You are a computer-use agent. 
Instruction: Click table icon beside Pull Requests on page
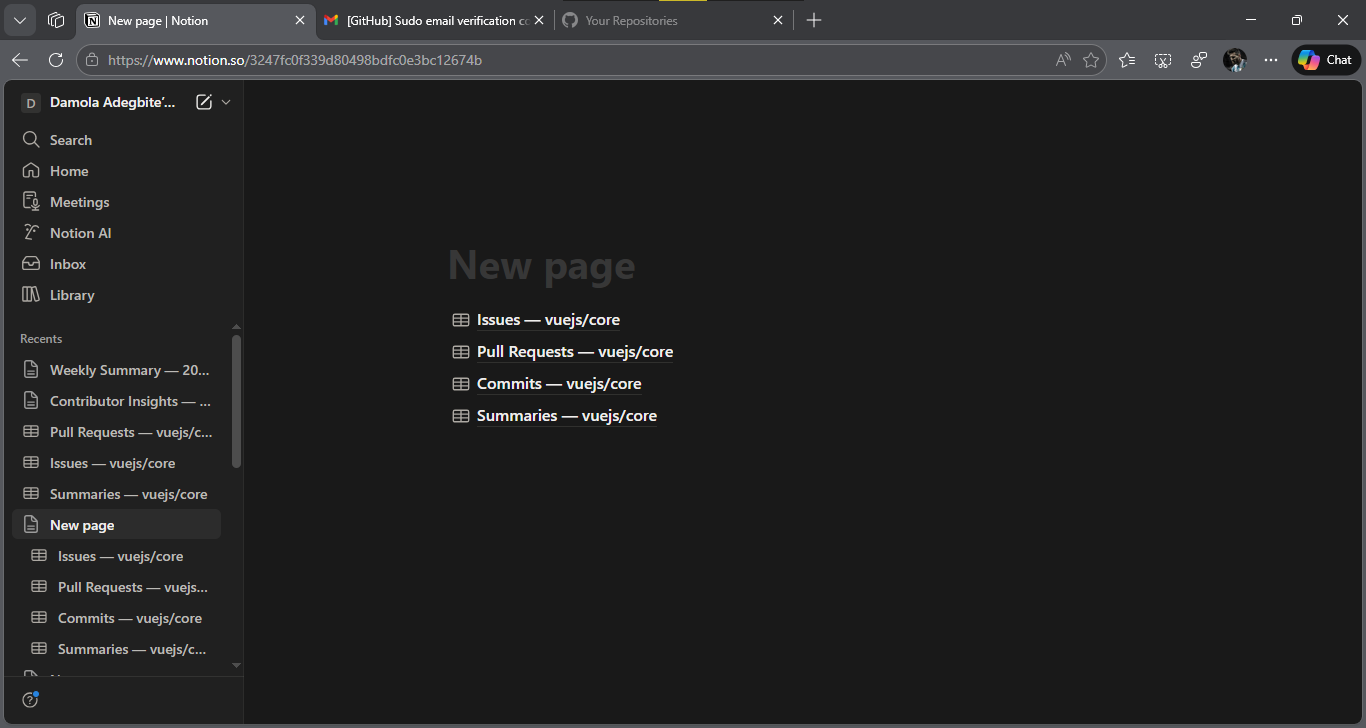click(461, 352)
